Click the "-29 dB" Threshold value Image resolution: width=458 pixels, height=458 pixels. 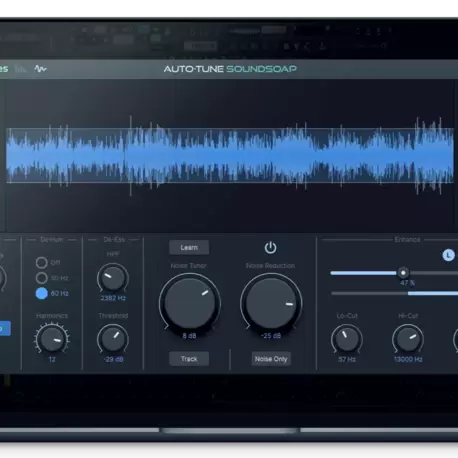pyautogui.click(x=113, y=359)
